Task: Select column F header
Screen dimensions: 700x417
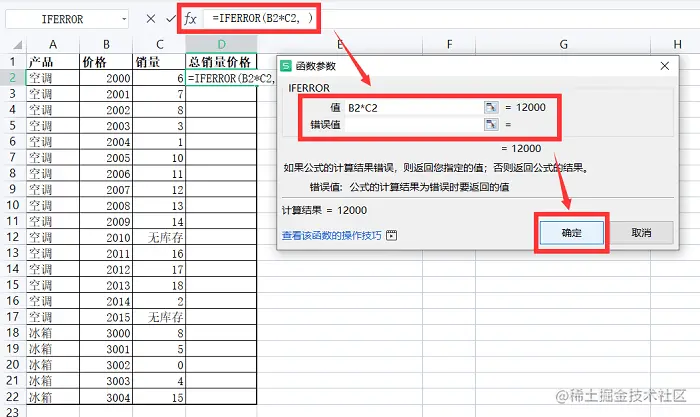Action: tap(449, 45)
